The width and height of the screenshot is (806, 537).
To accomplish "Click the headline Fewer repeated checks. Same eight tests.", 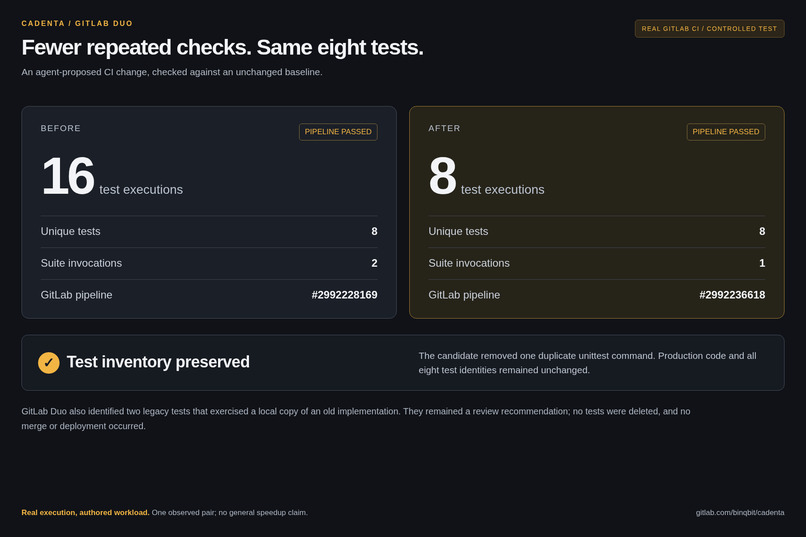I will click(222, 47).
